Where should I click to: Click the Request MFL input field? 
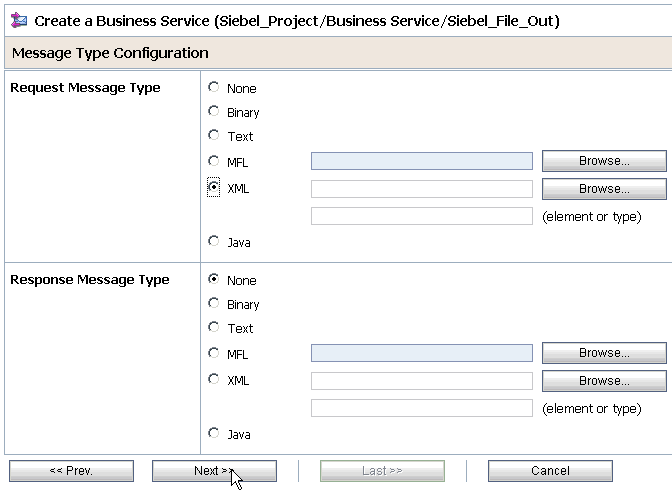point(422,161)
